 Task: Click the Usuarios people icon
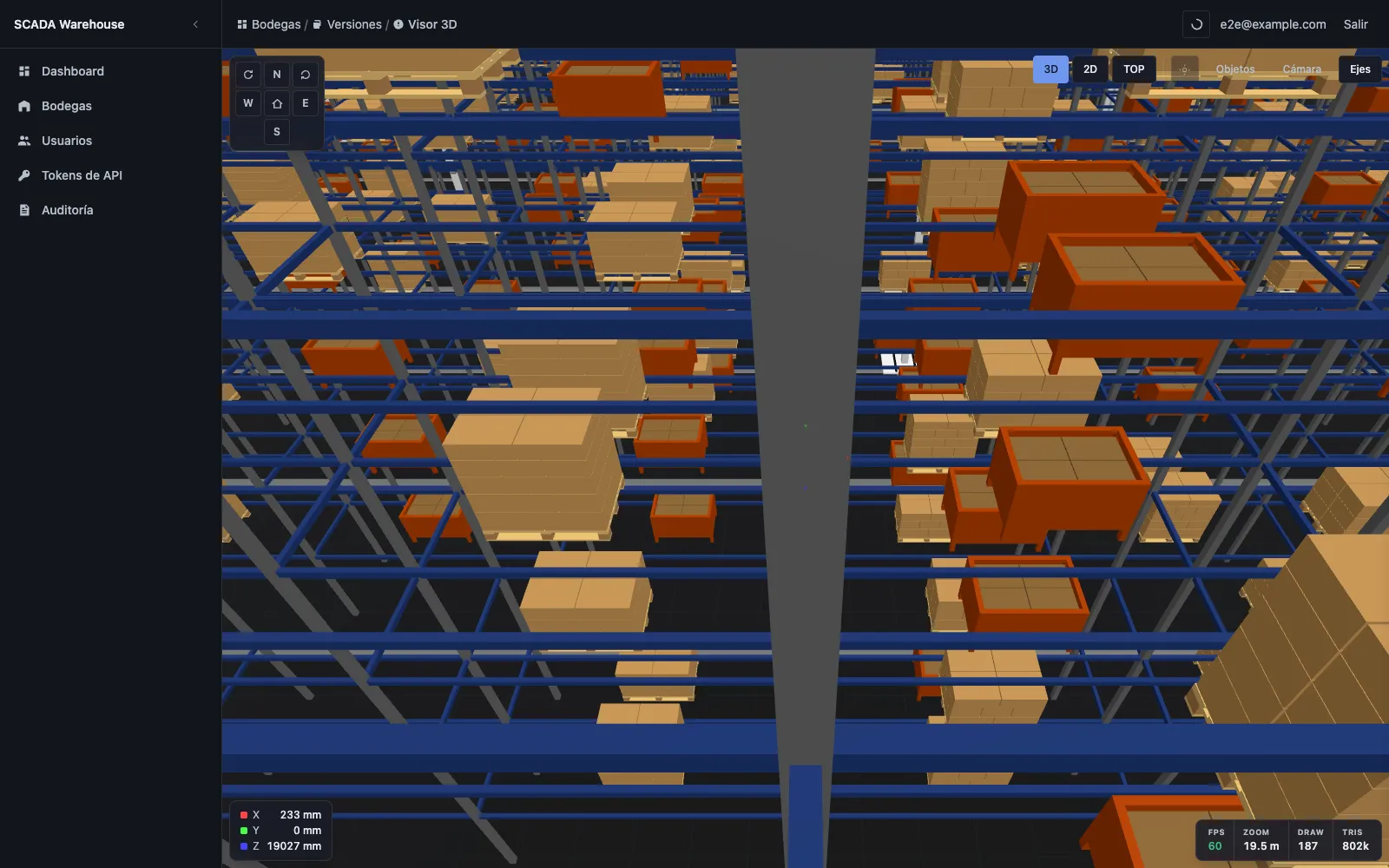coord(24,141)
